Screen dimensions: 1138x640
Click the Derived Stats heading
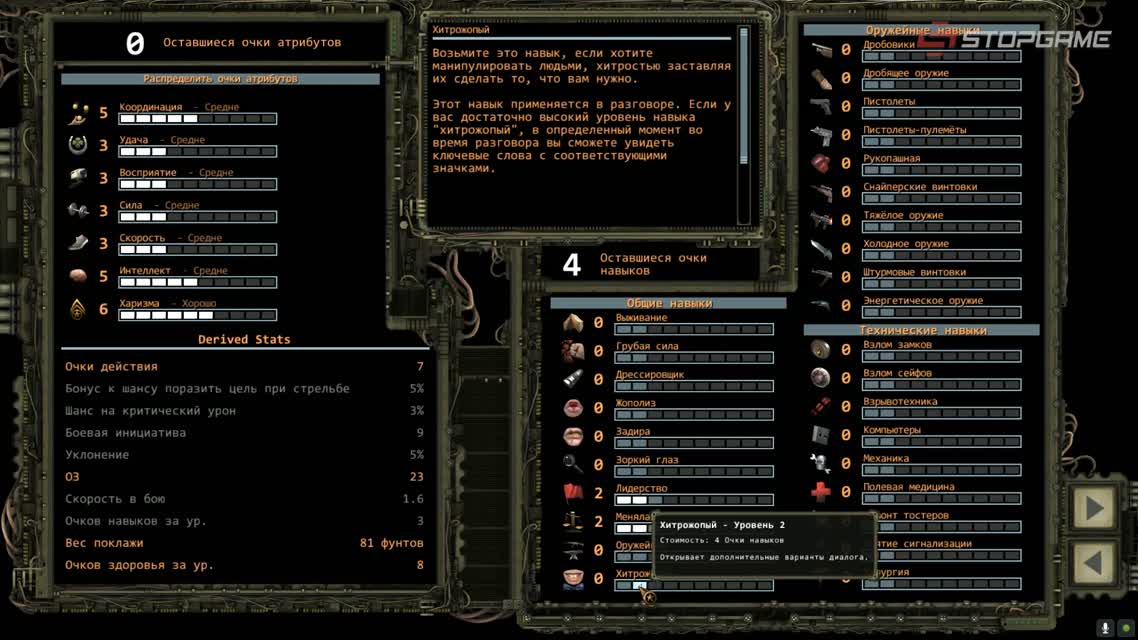coord(244,339)
